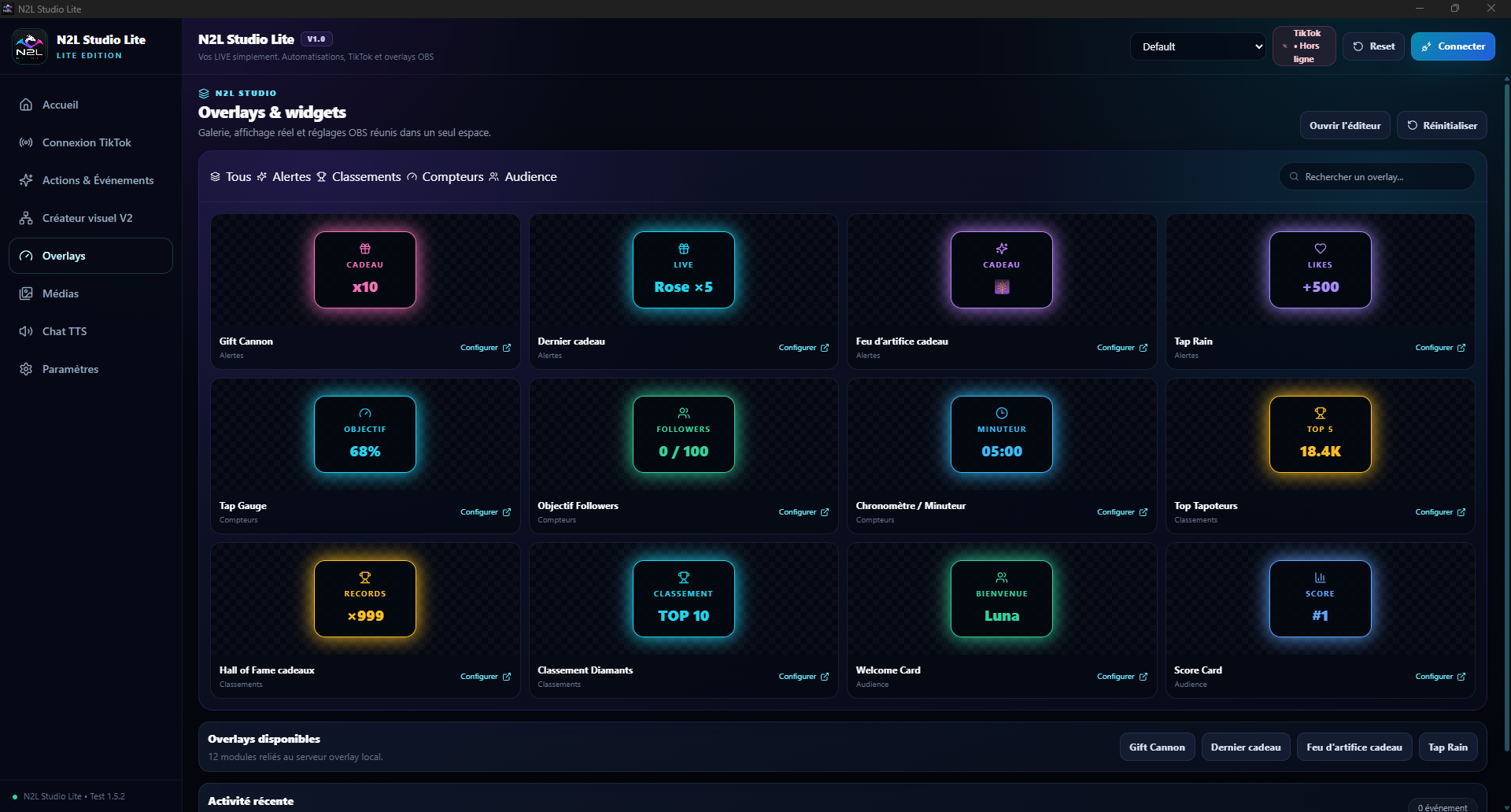The width and height of the screenshot is (1511, 812).
Task: Configure the Gift Cannon overlay
Action: [486, 348]
